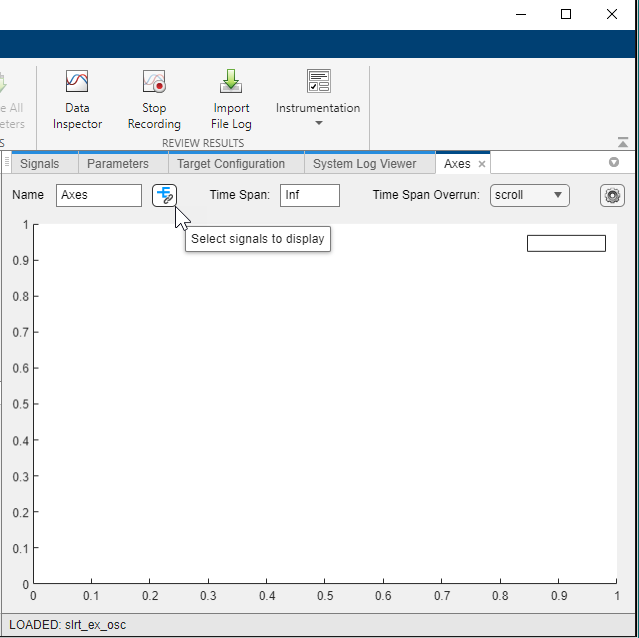Click the Select signals to display button

click(165, 195)
